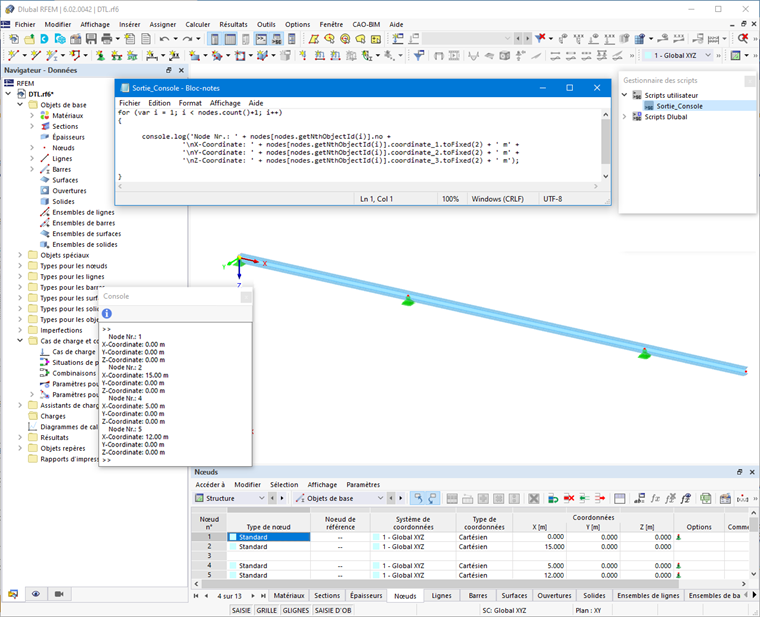Click the new nodal support icon
This screenshot has height=617, width=760.
100,56
